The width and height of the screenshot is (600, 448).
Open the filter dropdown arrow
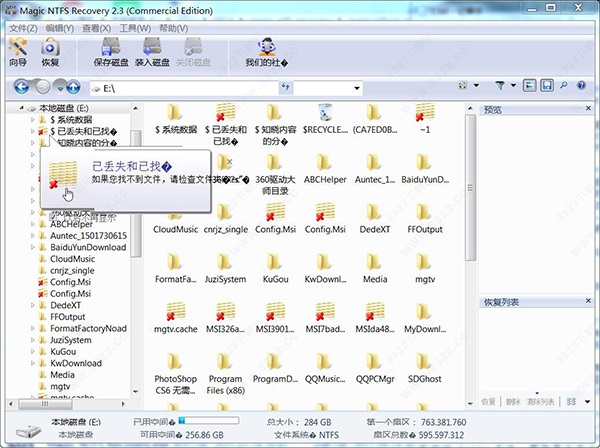514,85
